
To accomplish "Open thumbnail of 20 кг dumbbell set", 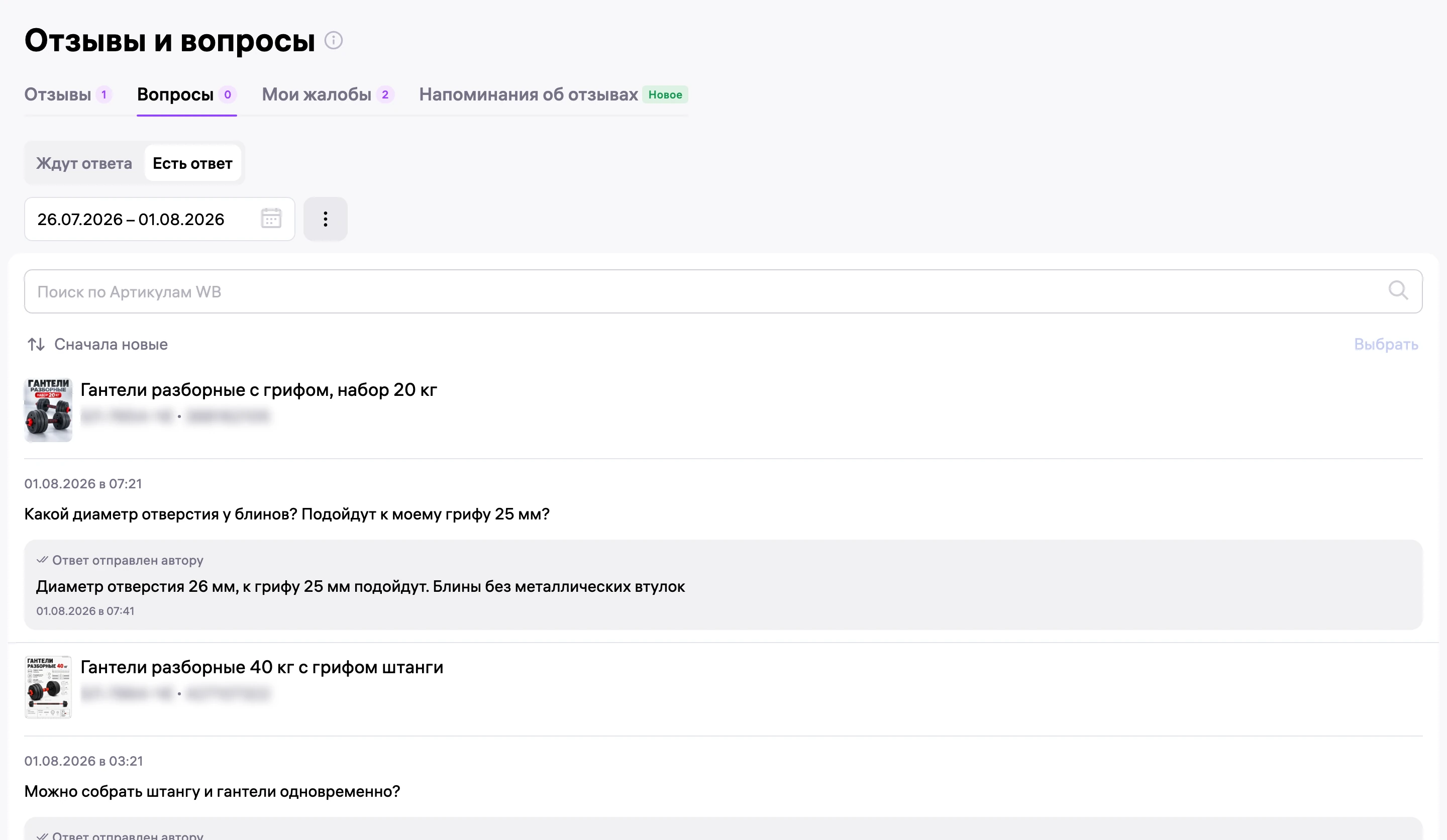I will [48, 409].
